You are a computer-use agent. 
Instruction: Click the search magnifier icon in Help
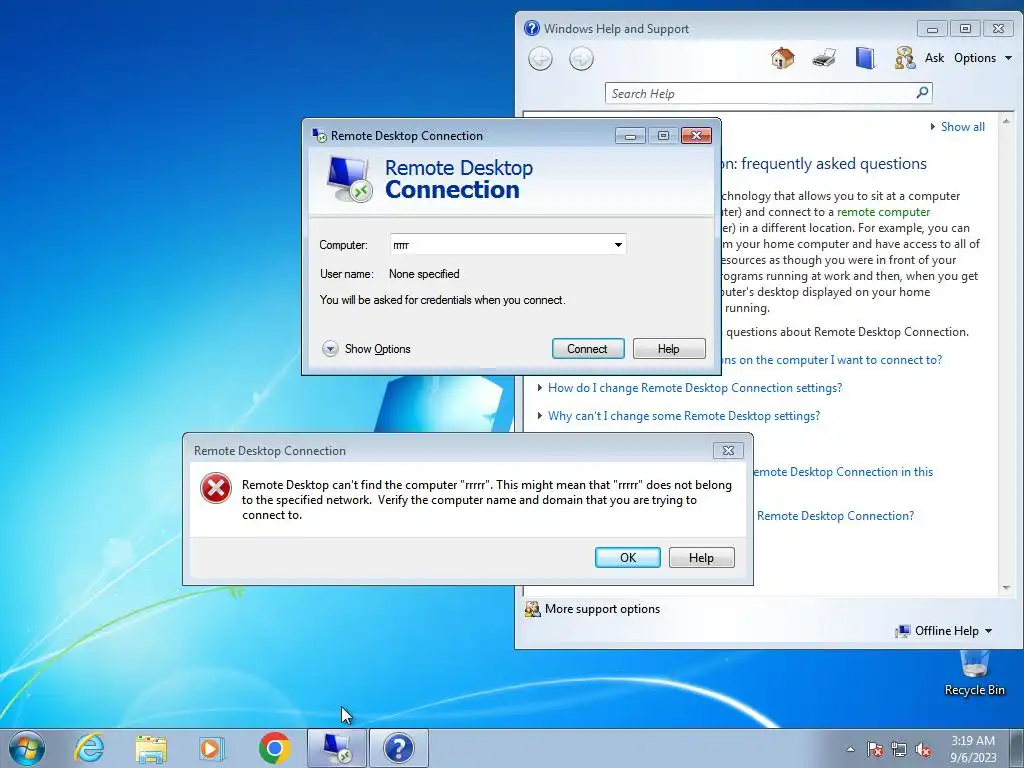(x=922, y=93)
